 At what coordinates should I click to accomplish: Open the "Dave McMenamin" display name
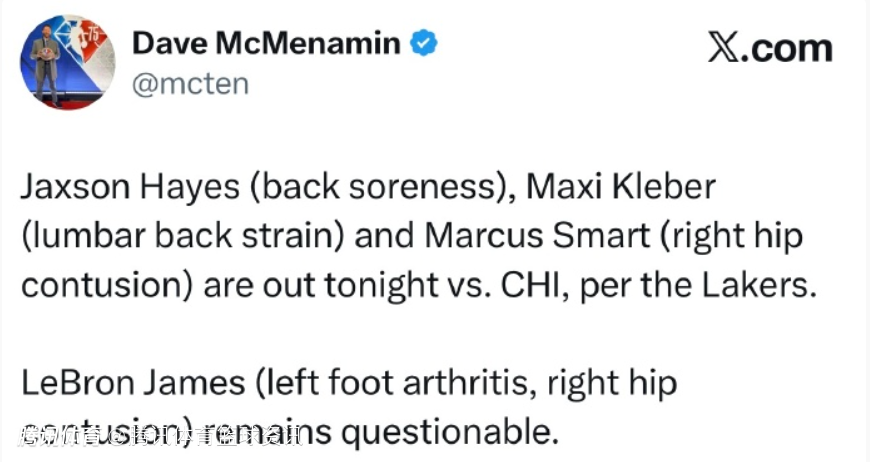pos(267,43)
